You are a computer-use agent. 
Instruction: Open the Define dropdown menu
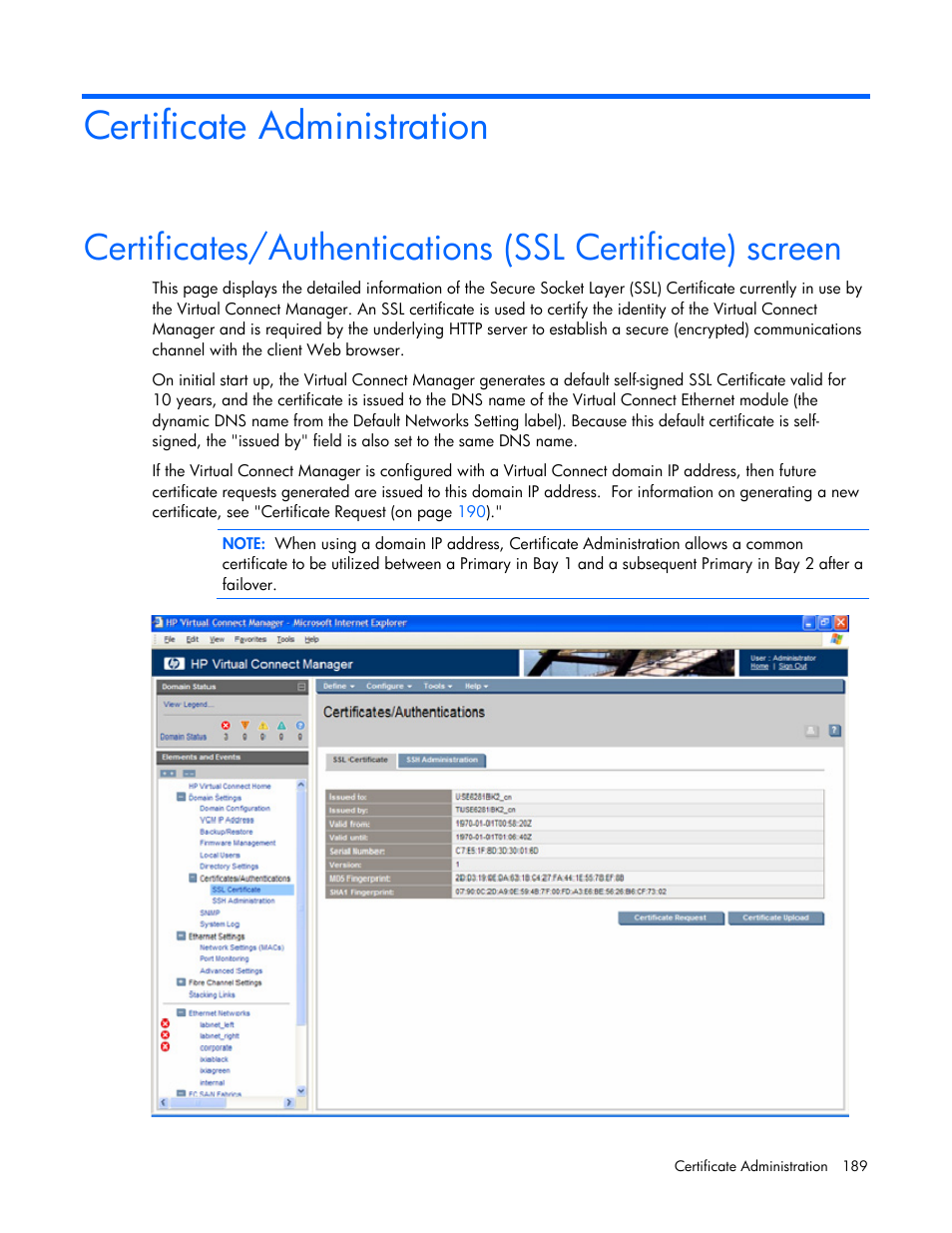(338, 686)
